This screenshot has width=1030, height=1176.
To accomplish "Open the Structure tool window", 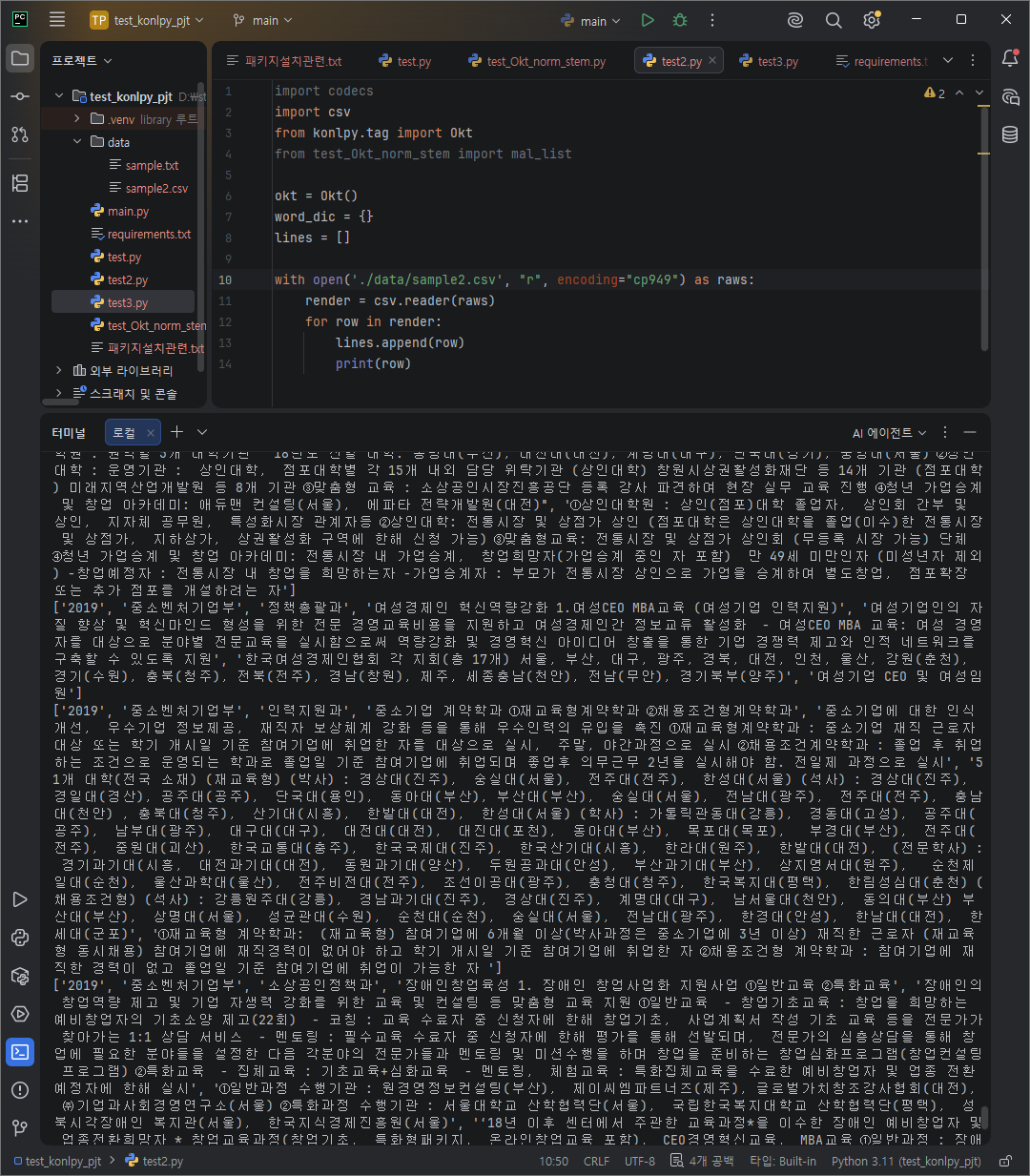I will (20, 183).
